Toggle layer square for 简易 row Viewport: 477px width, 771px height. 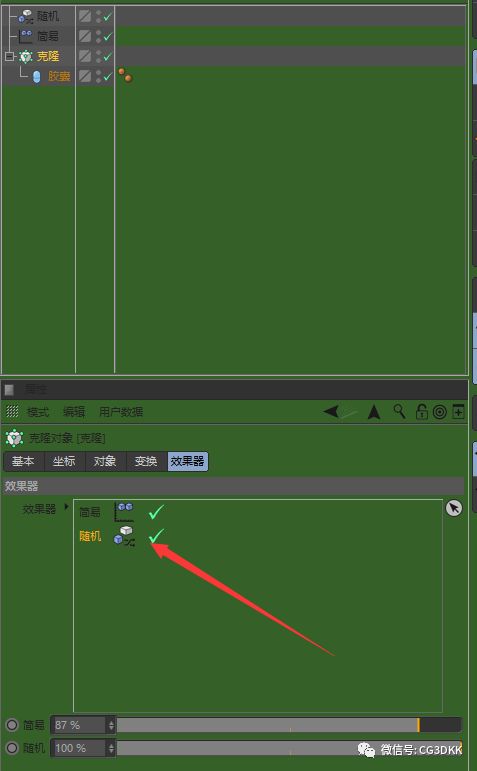point(85,36)
